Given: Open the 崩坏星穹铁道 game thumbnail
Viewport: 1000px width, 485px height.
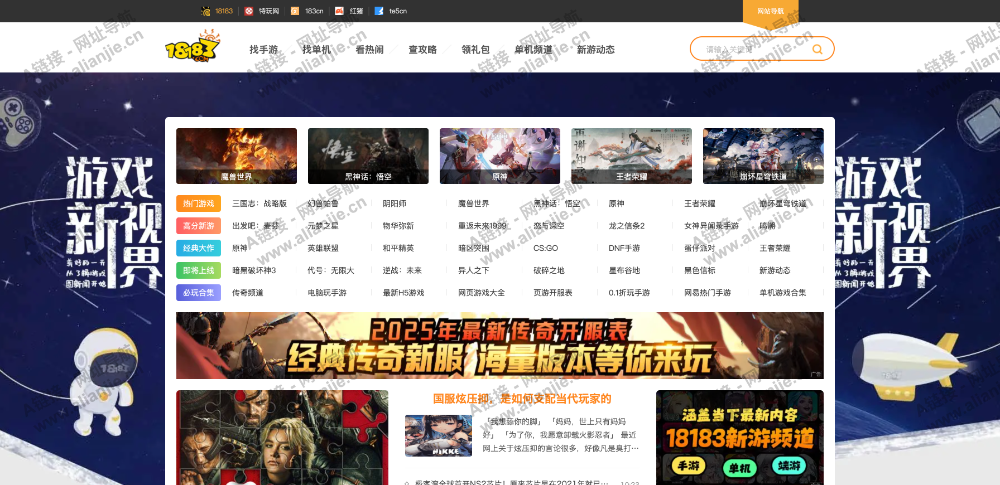Looking at the screenshot, I should click(x=763, y=156).
